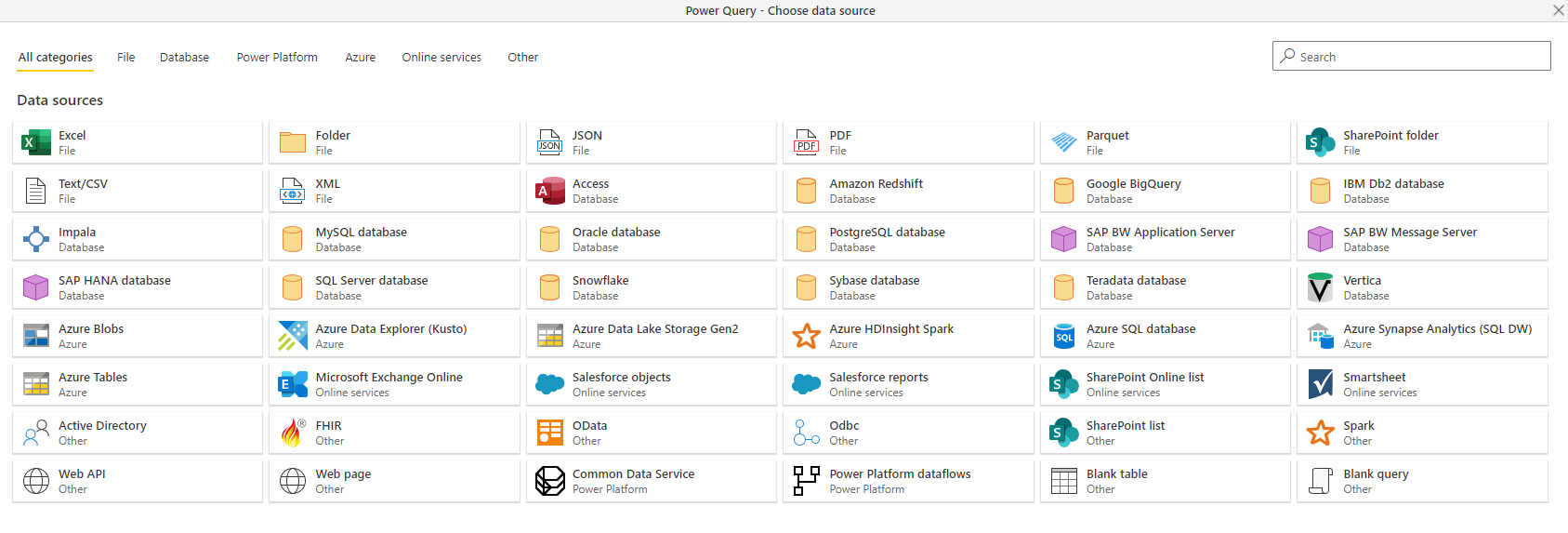Choose Google BigQuery connector
1568x533 pixels.
(x=1166, y=191)
